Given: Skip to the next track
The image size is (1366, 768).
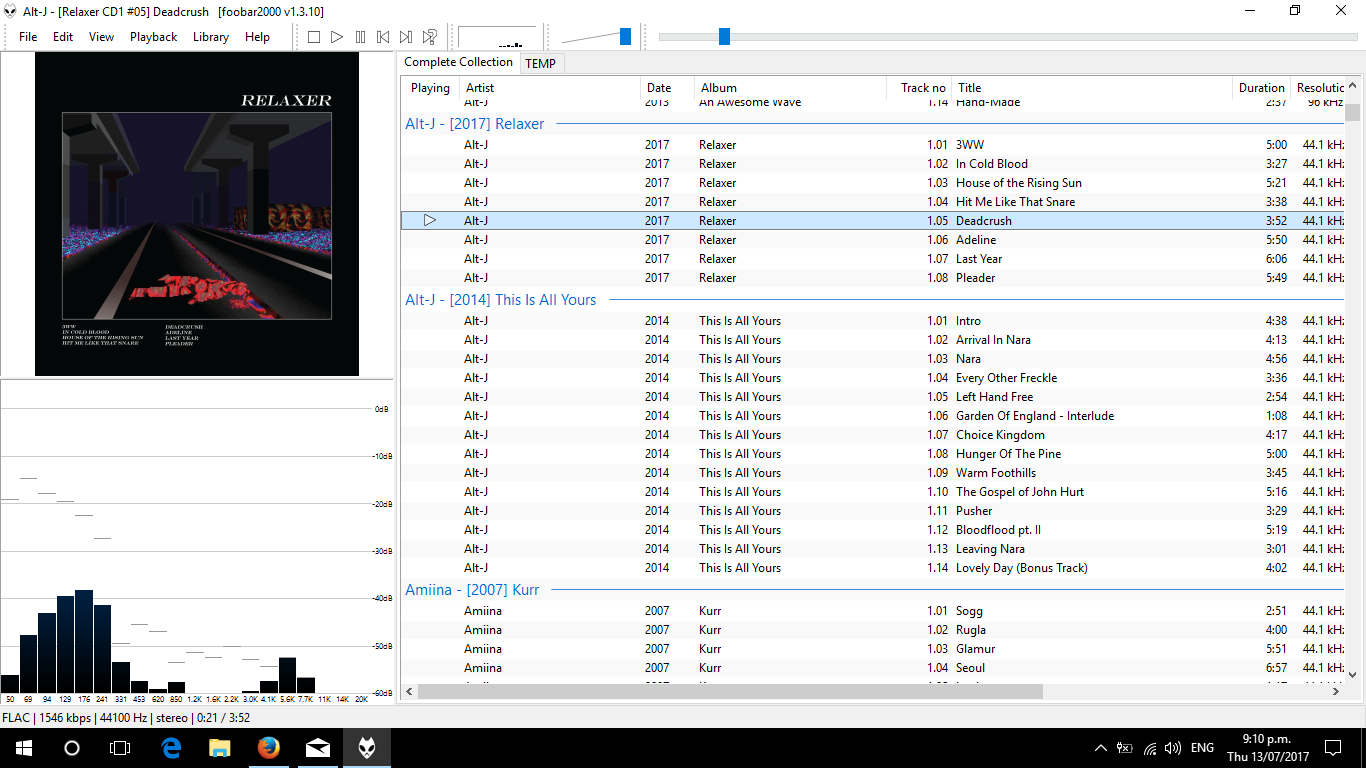Looking at the screenshot, I should coord(406,37).
